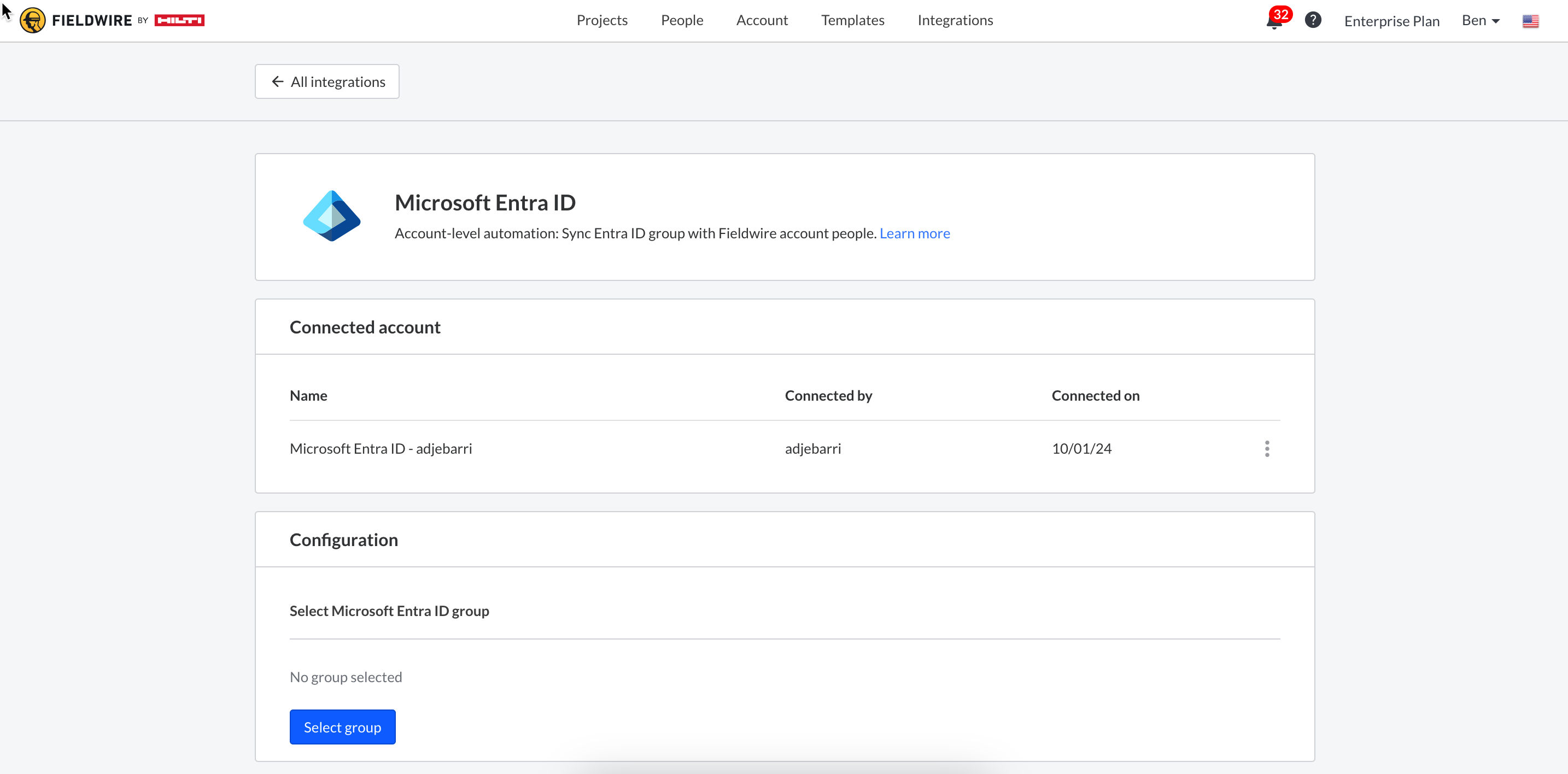Go to the Projects menu
Image resolution: width=1568 pixels, height=774 pixels.
coord(601,21)
